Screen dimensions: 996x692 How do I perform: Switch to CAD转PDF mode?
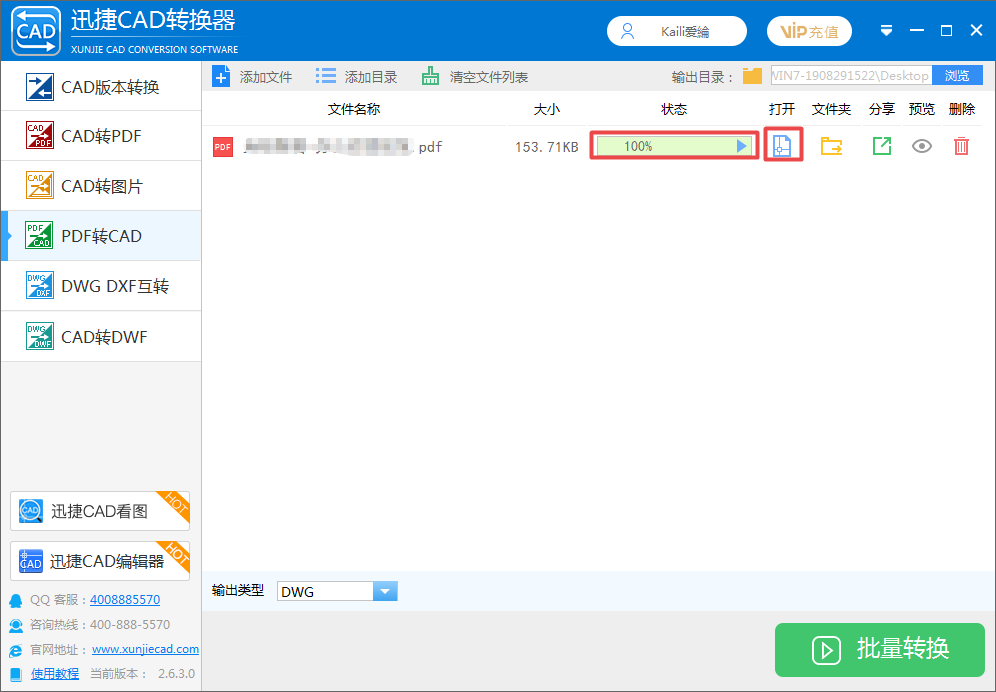[x=101, y=136]
